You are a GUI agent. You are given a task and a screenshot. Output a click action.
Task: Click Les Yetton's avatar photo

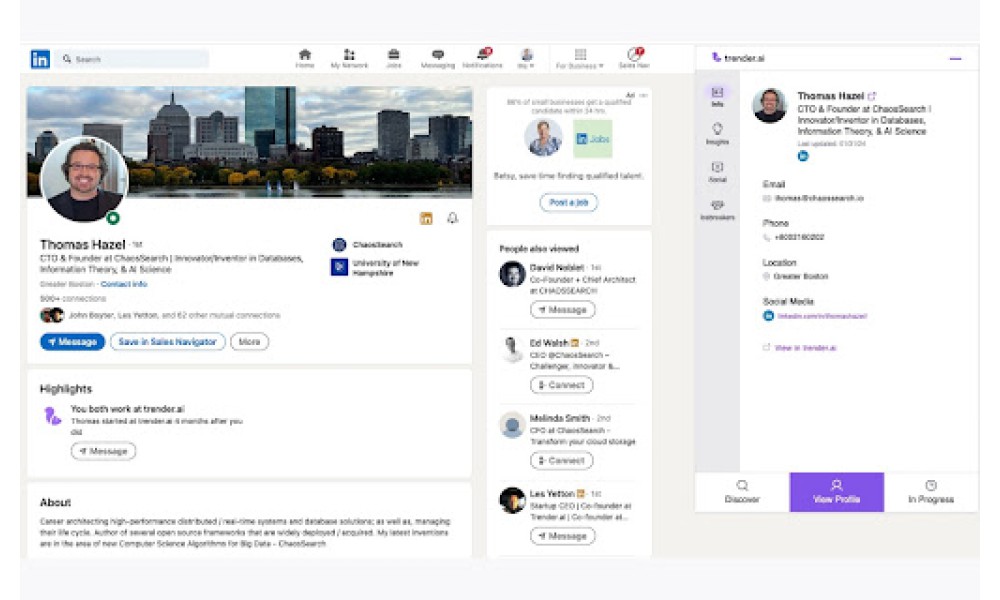[512, 501]
